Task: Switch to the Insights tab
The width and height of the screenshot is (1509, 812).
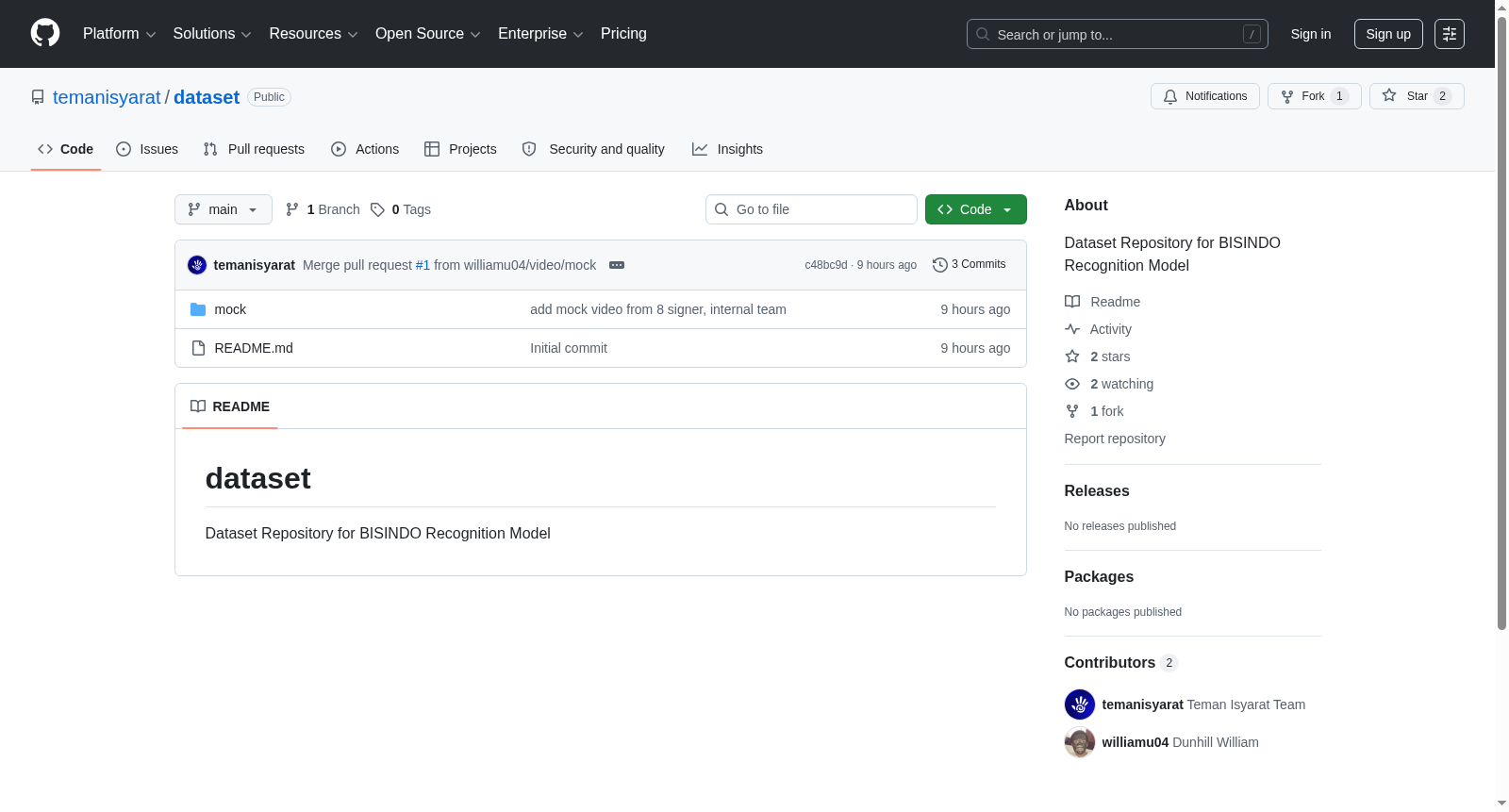Action: [727, 149]
